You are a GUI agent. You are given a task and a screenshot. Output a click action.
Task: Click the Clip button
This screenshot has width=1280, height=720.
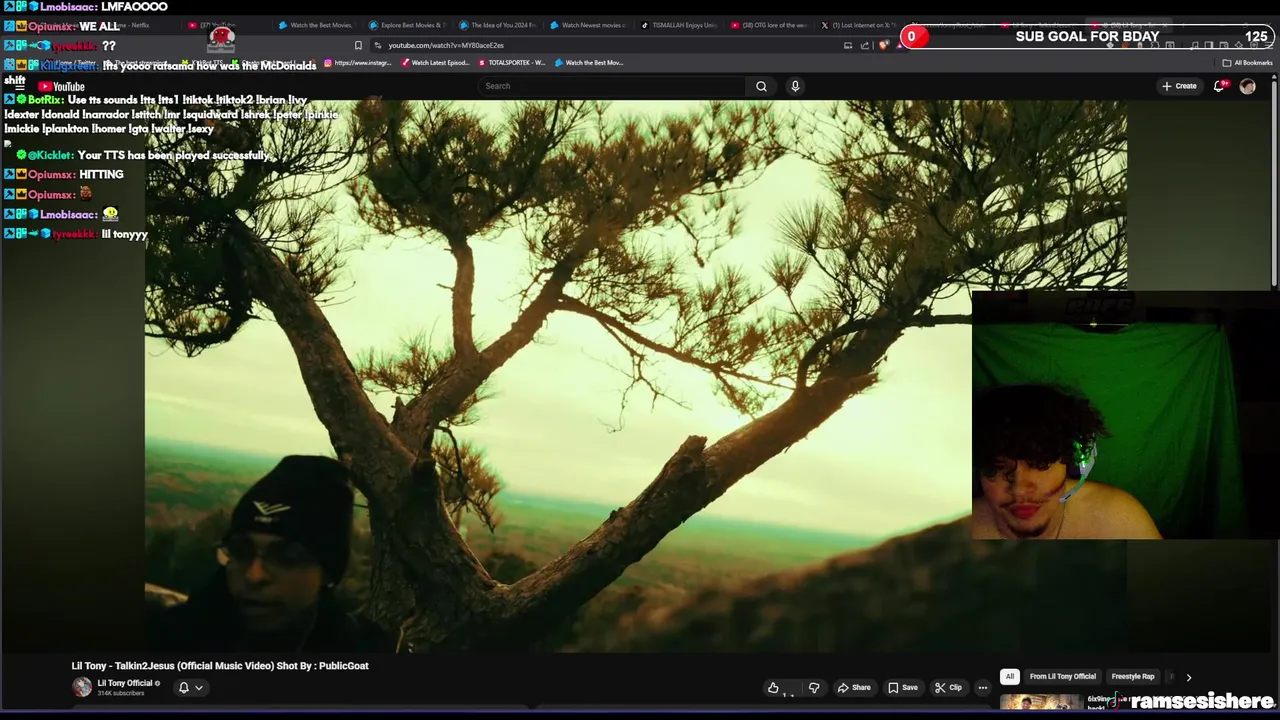point(948,687)
